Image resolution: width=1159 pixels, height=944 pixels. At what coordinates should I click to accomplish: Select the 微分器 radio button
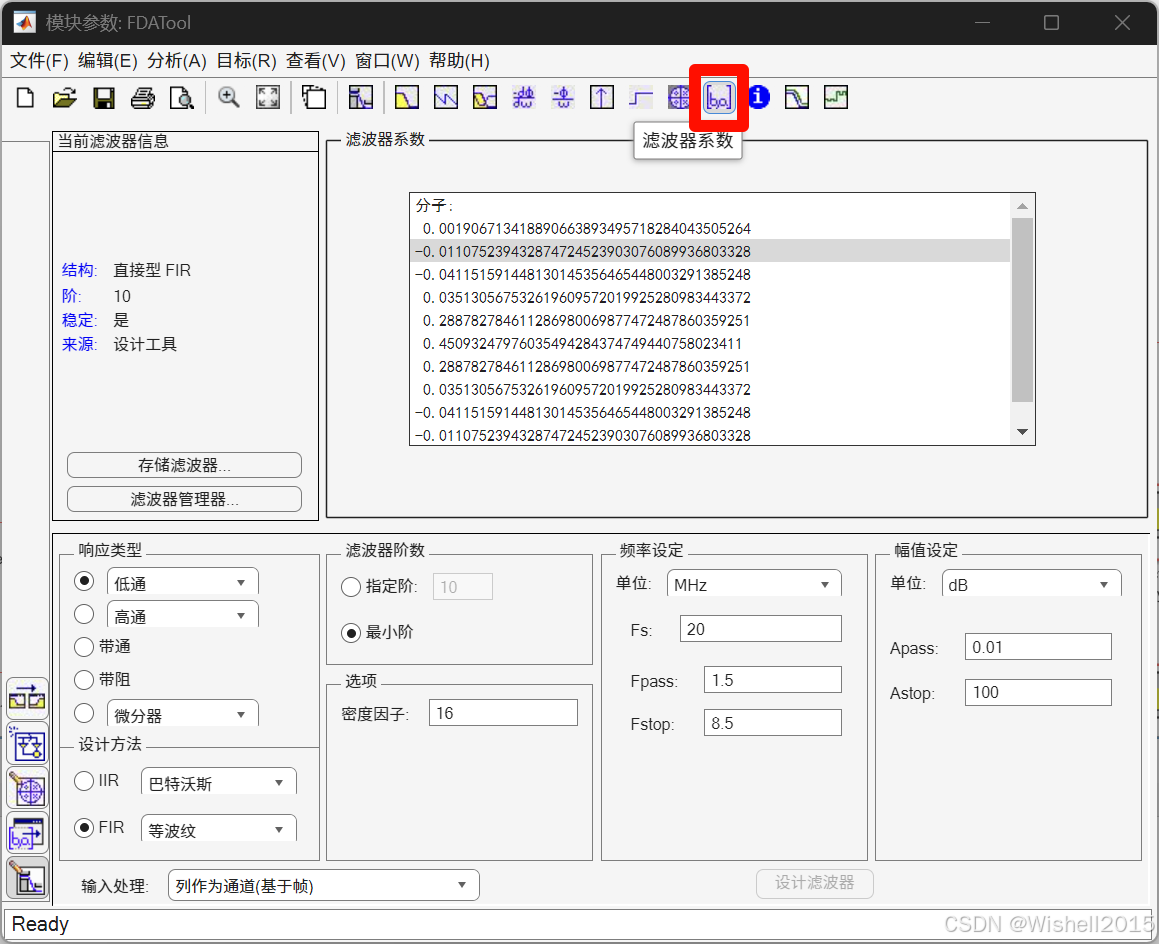point(84,713)
